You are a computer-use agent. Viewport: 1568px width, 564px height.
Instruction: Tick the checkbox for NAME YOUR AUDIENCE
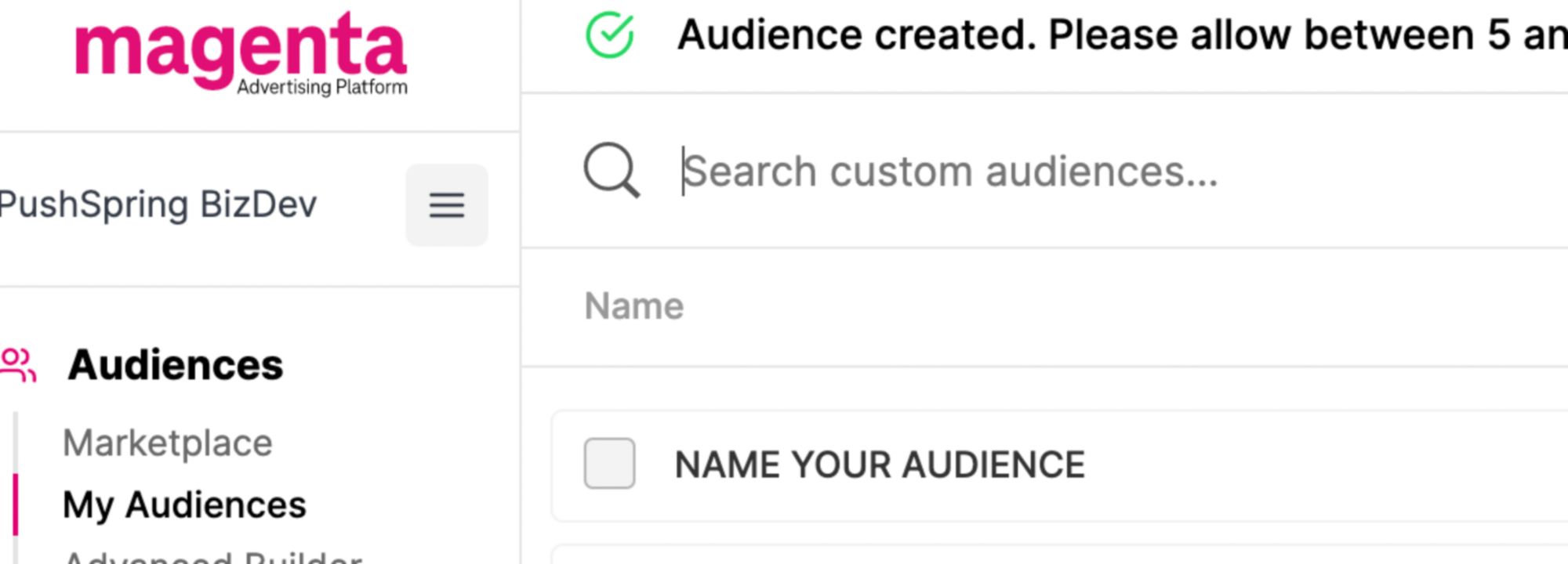tap(609, 464)
